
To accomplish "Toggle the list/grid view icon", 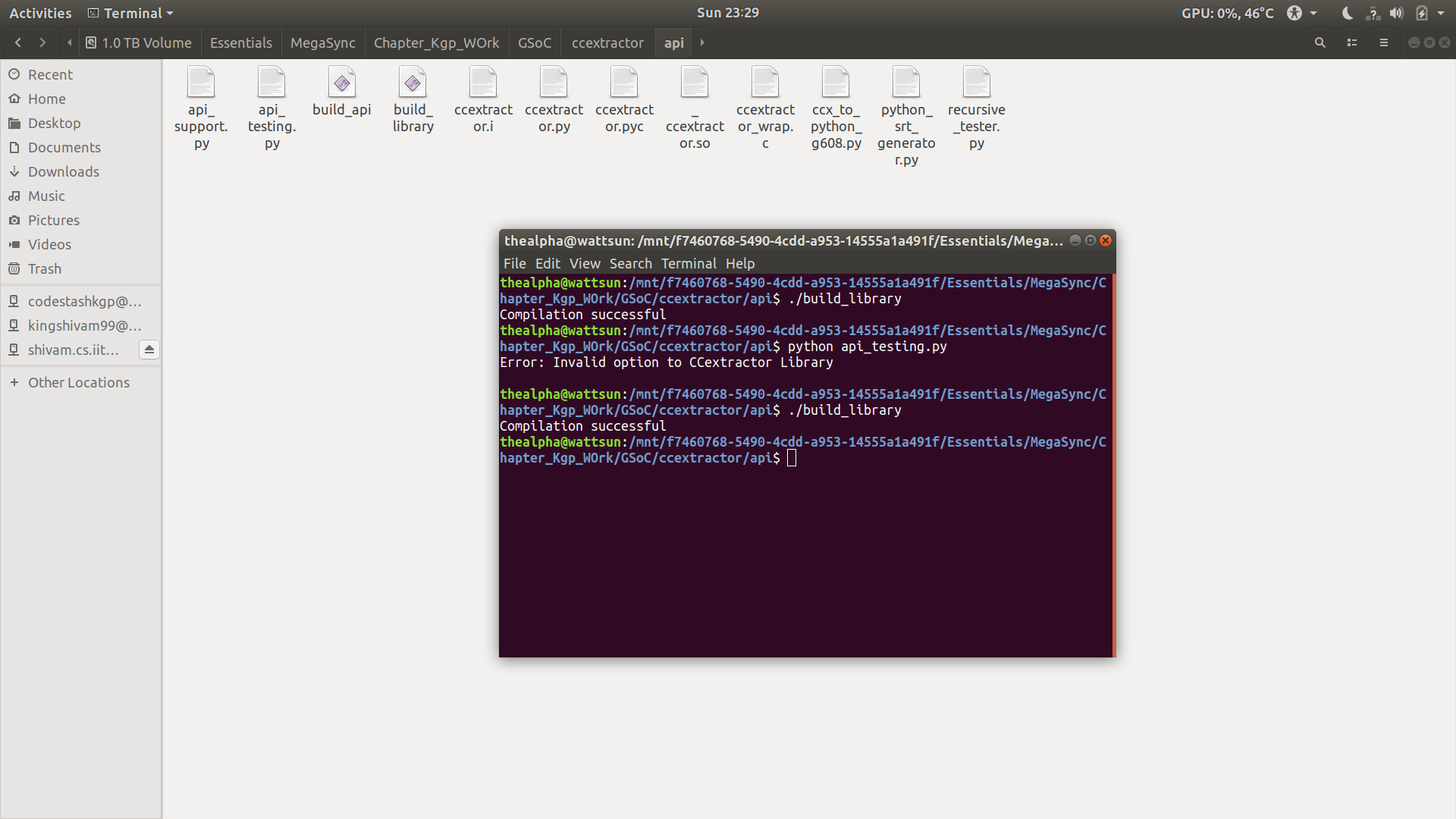I will click(1351, 42).
